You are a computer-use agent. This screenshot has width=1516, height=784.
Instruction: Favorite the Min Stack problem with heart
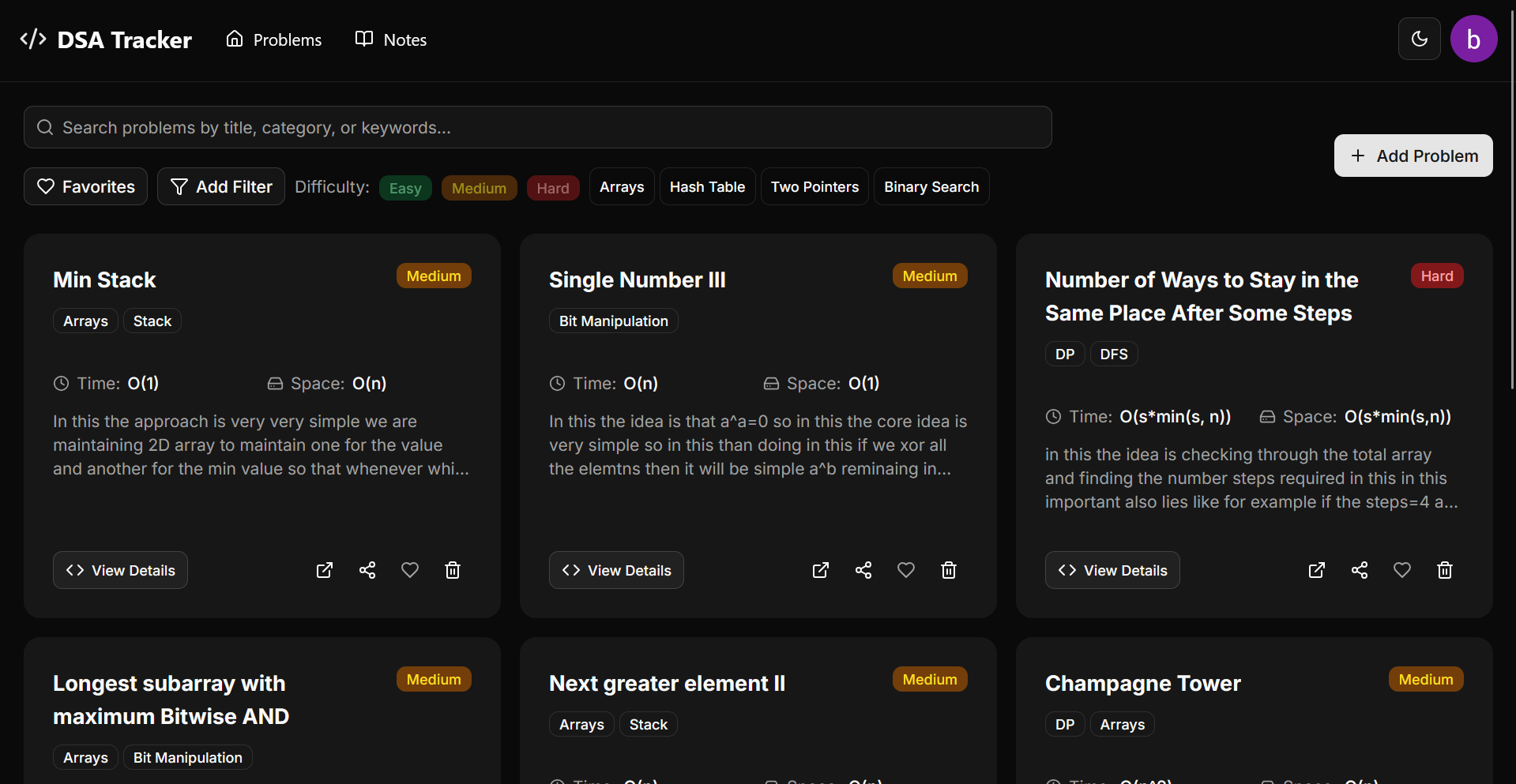pos(410,570)
